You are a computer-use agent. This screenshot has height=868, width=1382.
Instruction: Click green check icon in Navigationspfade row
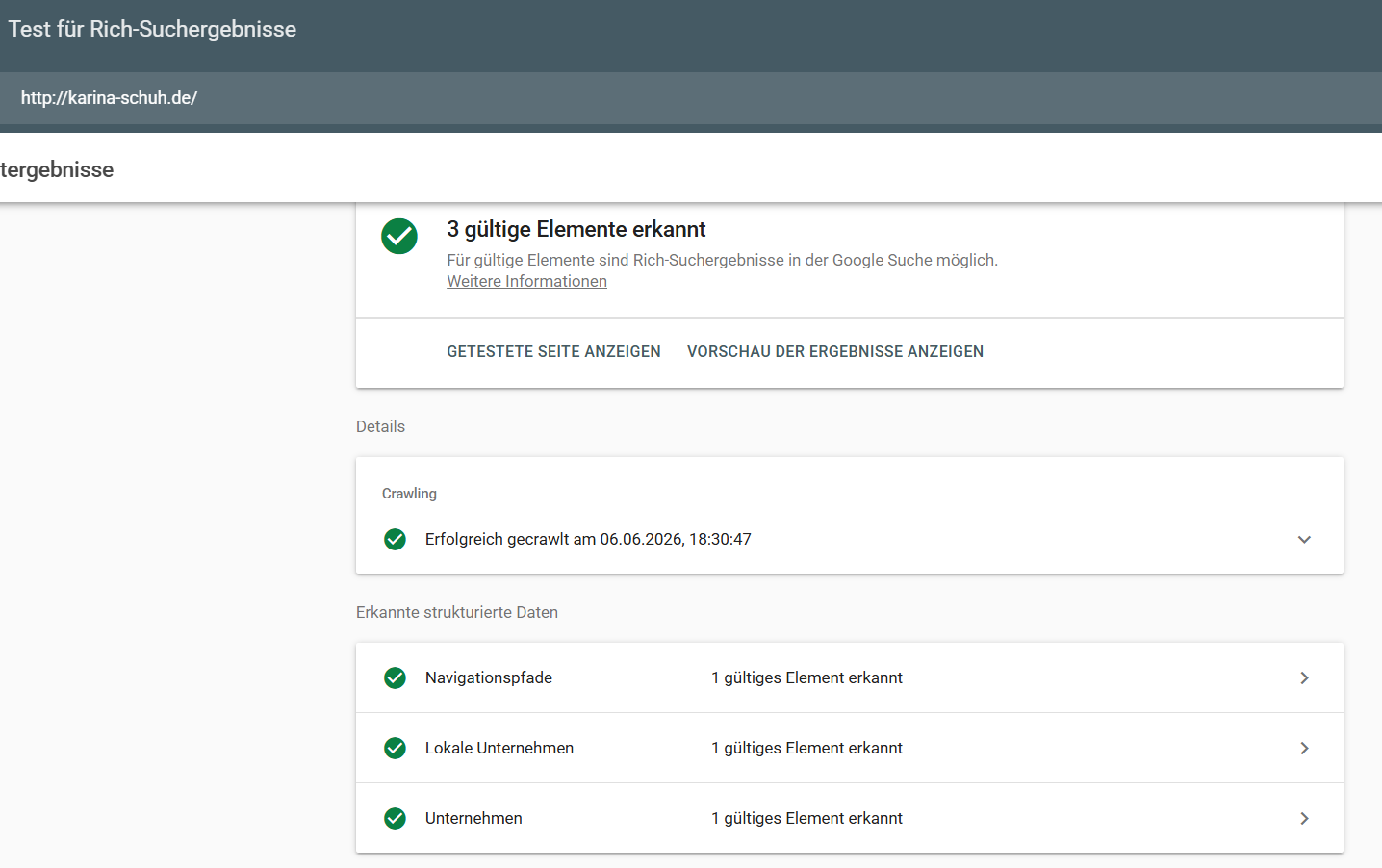pyautogui.click(x=395, y=677)
